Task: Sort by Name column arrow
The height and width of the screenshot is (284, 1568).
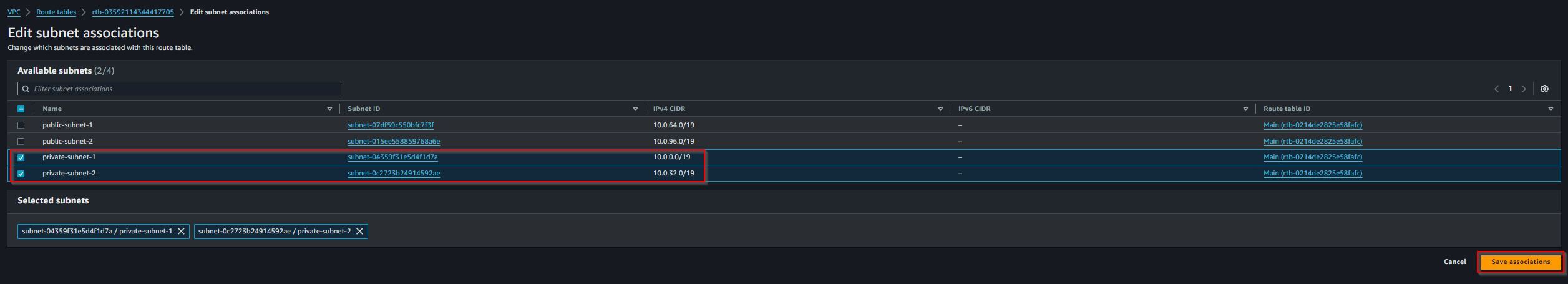Action: pos(329,109)
